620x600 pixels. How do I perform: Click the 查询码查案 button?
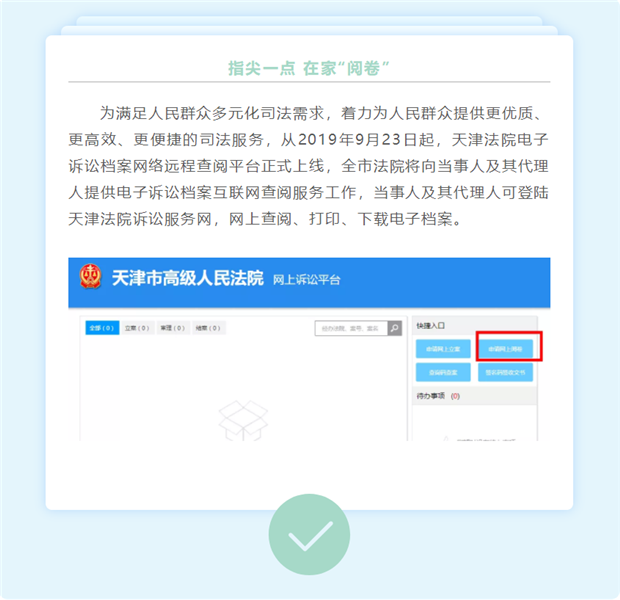click(x=443, y=372)
